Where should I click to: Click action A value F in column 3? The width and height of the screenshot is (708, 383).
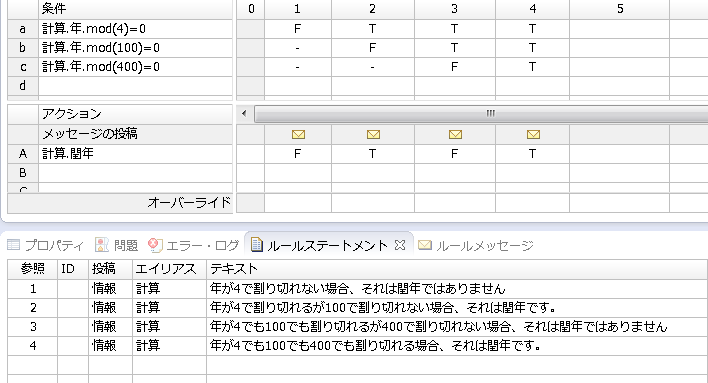(x=455, y=154)
